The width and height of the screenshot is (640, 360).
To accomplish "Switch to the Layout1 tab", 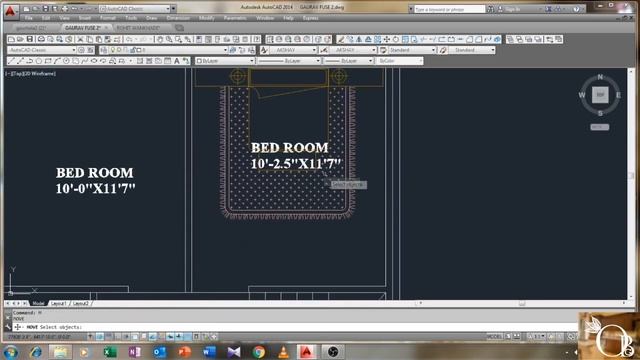I will tap(58, 303).
